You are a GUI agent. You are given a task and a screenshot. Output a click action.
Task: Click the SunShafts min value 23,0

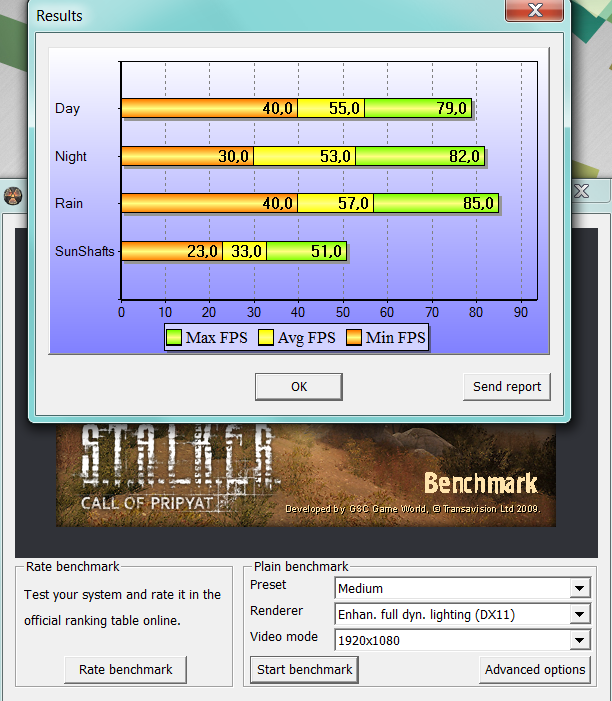(x=202, y=251)
